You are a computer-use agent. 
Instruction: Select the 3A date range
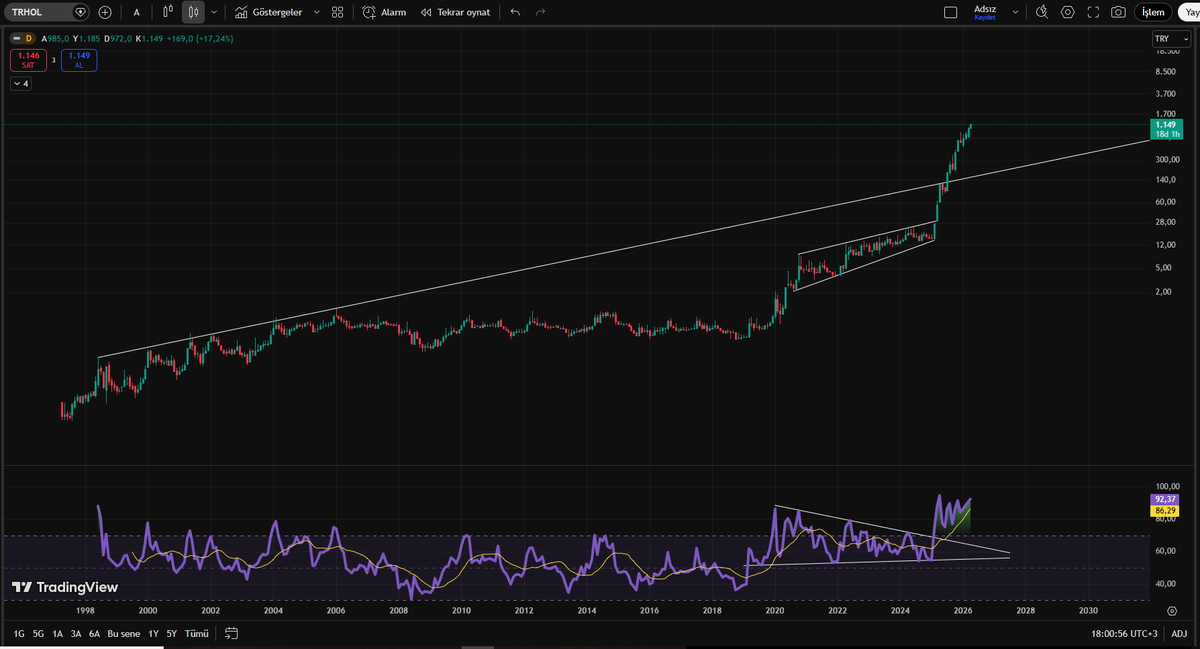click(76, 633)
